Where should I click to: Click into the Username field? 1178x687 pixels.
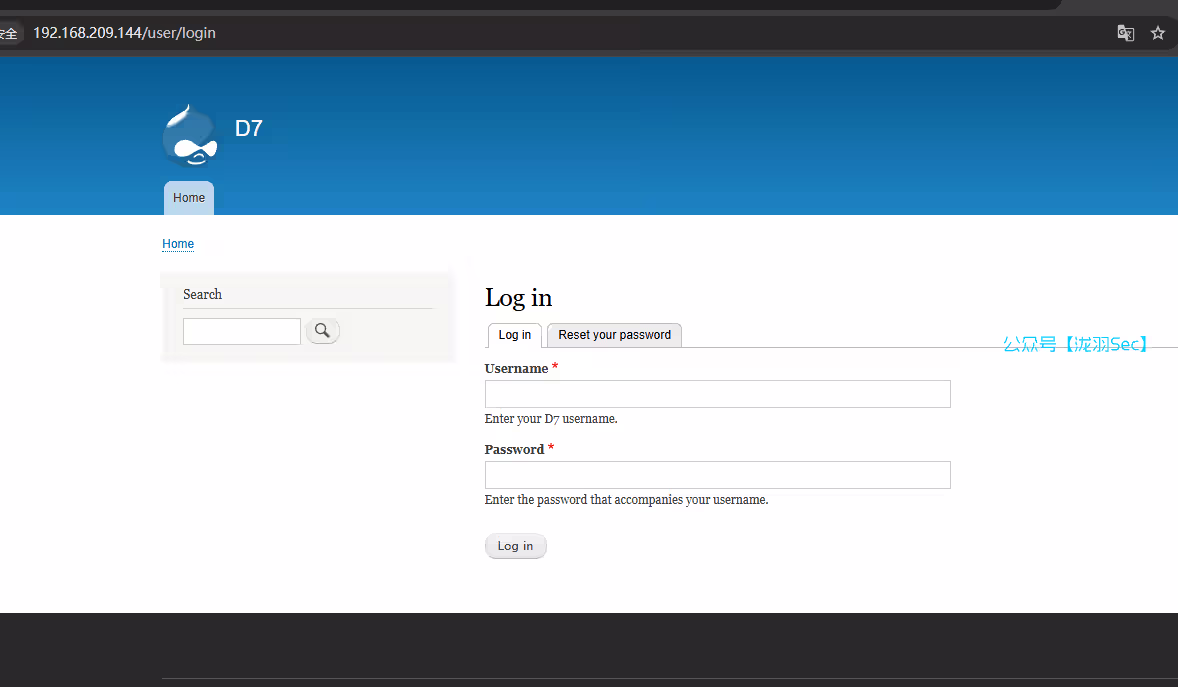717,394
